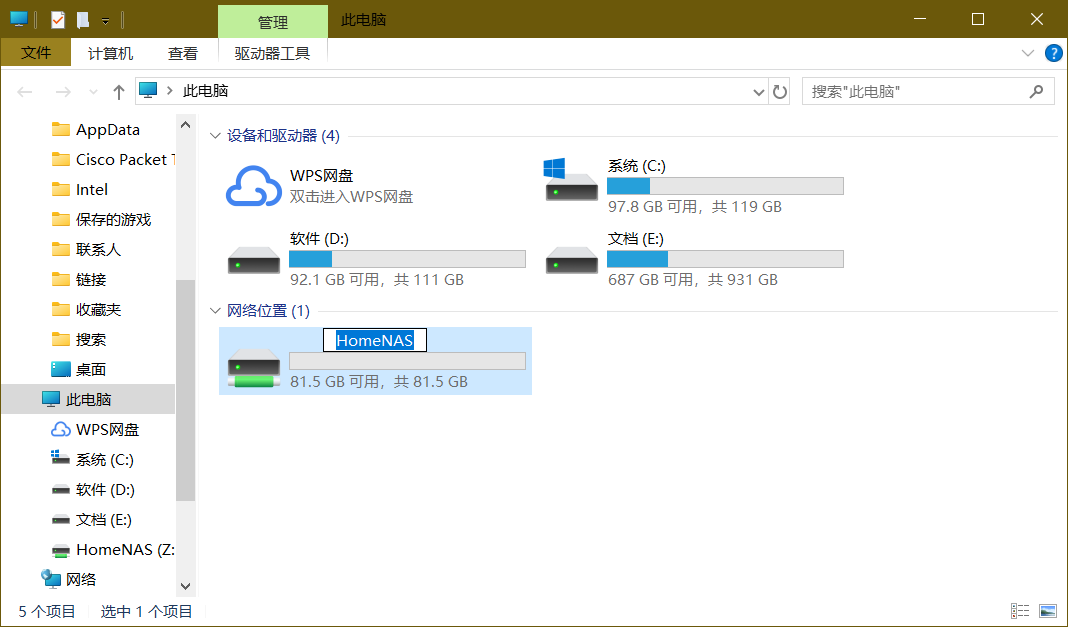The image size is (1068, 627).
Task: Expand the ribbon with the chevron
Action: click(1027, 53)
